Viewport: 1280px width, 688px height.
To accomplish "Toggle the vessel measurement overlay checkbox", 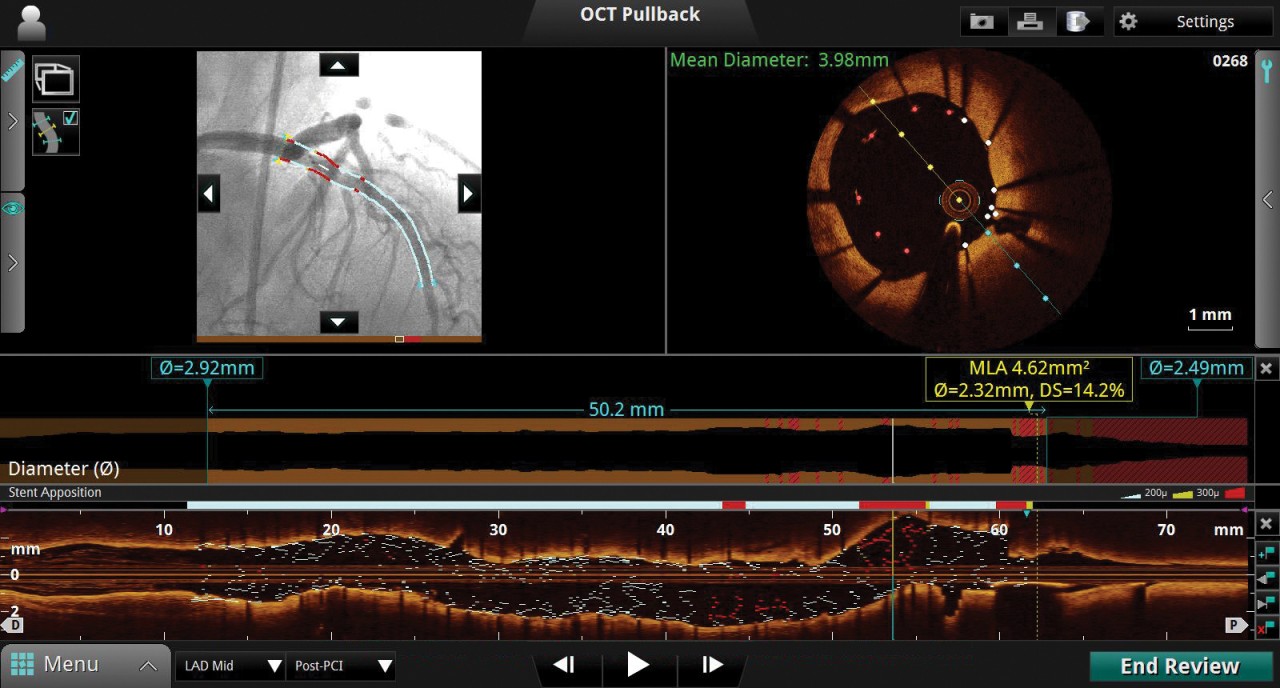I will coord(70,118).
